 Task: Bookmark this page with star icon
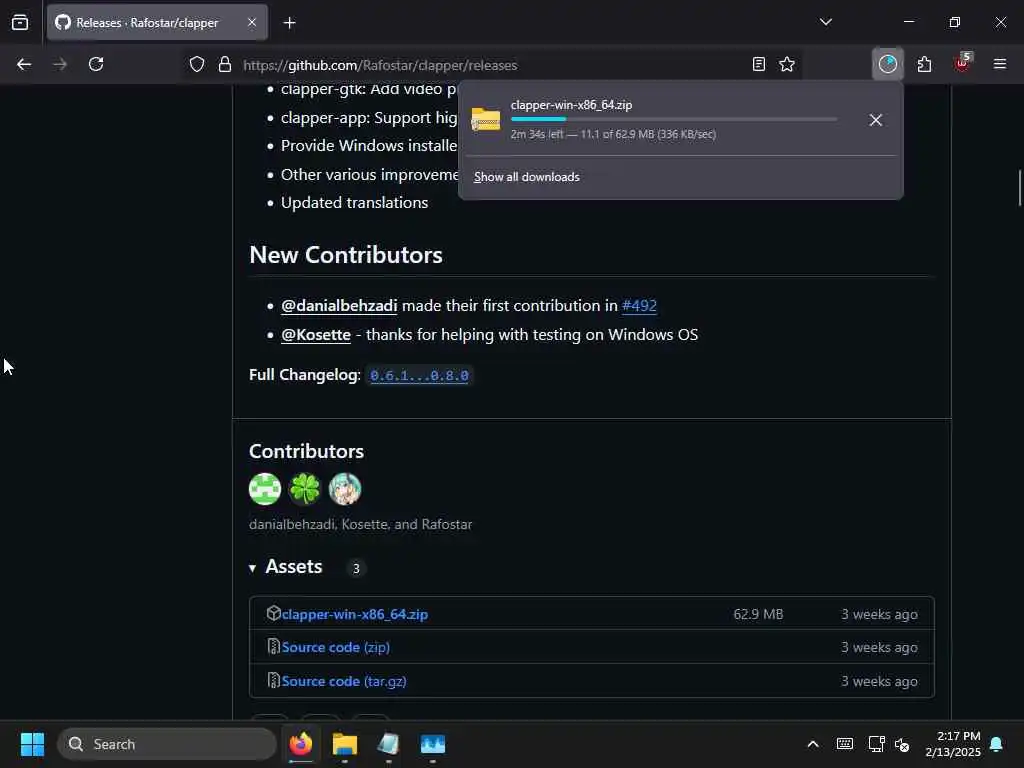pos(787,65)
